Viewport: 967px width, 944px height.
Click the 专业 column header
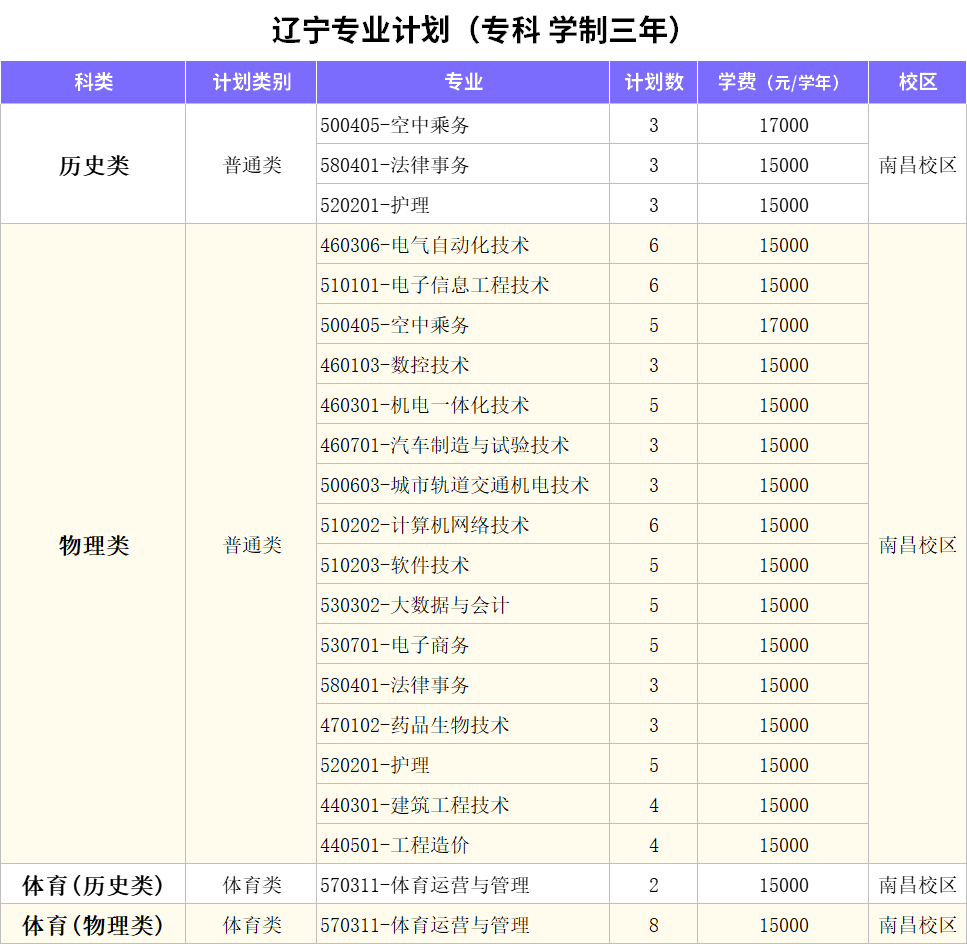[x=463, y=82]
